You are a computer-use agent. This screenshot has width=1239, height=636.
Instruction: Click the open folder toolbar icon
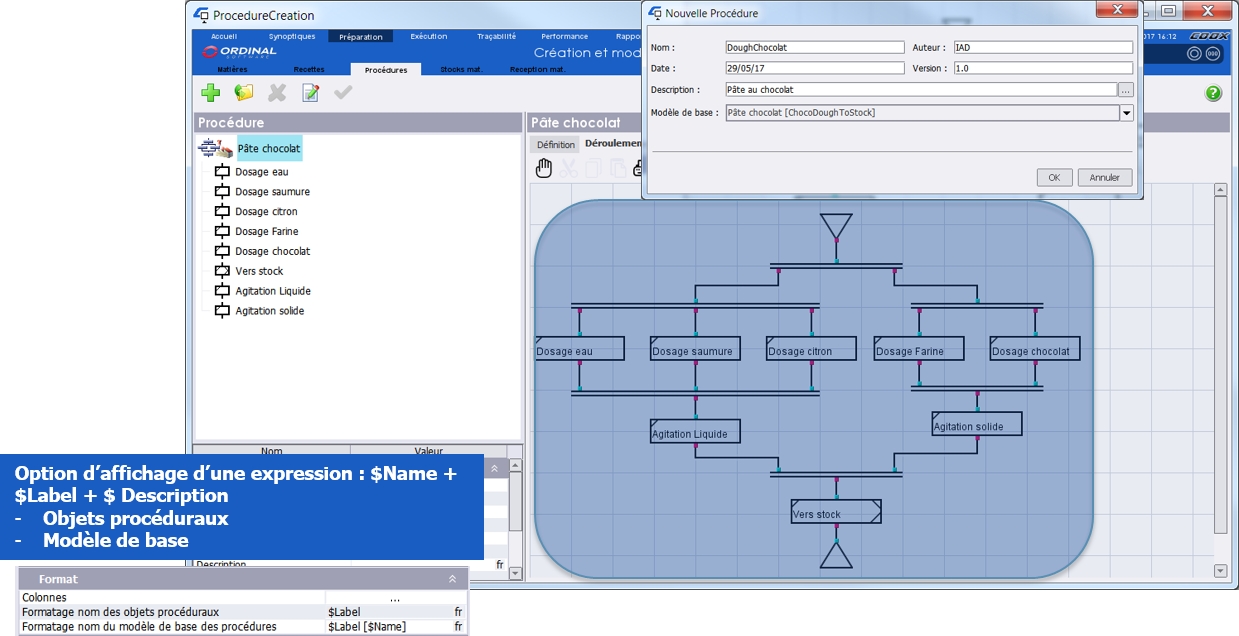coord(244,93)
